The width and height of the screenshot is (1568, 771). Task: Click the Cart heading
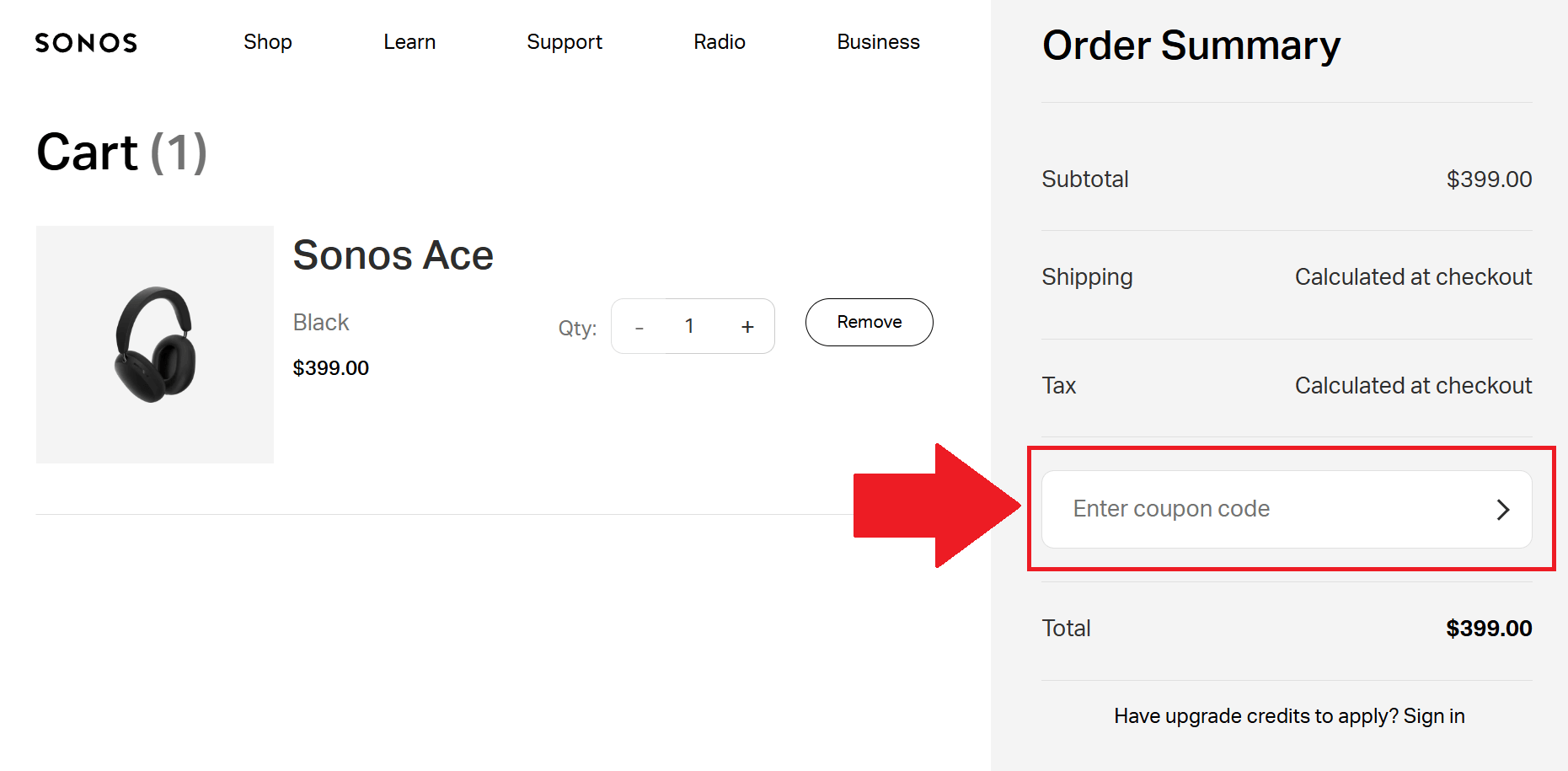point(122,153)
